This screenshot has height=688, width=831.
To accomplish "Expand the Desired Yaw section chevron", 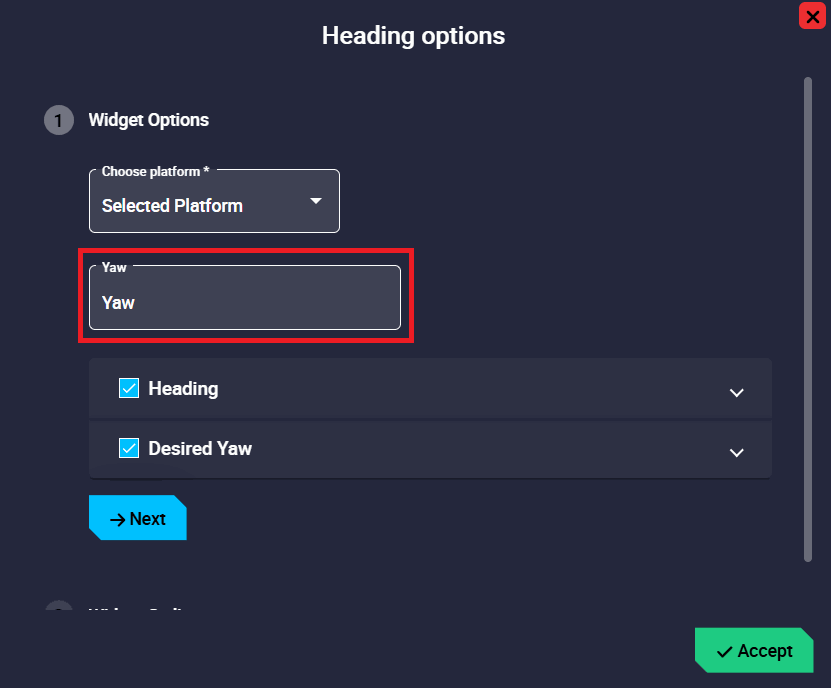I will 737,452.
